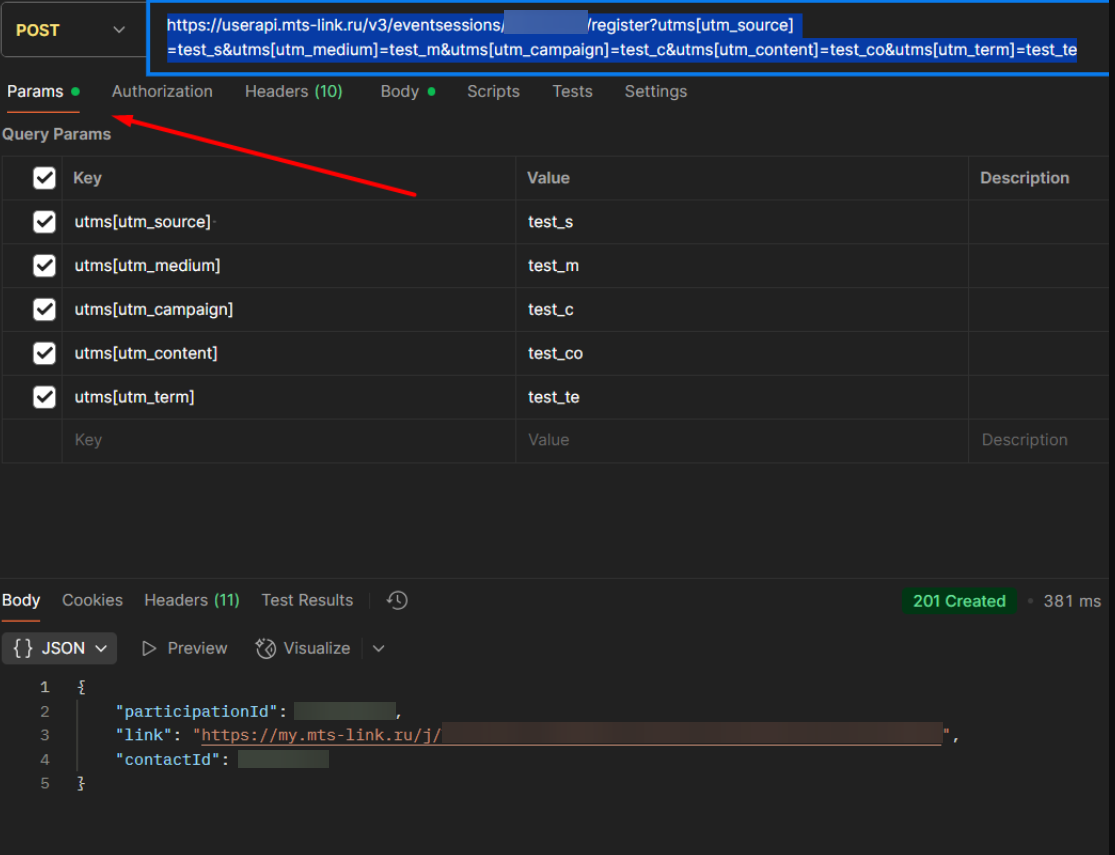1115x855 pixels.
Task: Click the empty Description field in last row
Action: (x=1039, y=440)
